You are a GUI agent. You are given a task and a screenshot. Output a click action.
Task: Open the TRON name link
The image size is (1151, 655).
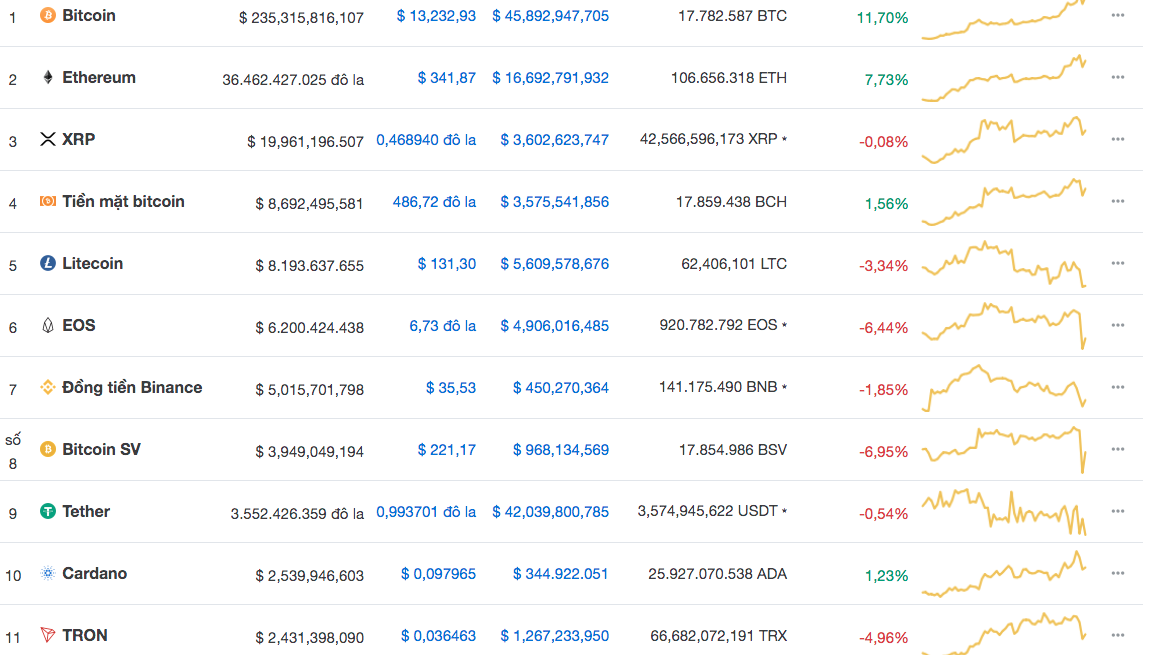[x=84, y=635]
